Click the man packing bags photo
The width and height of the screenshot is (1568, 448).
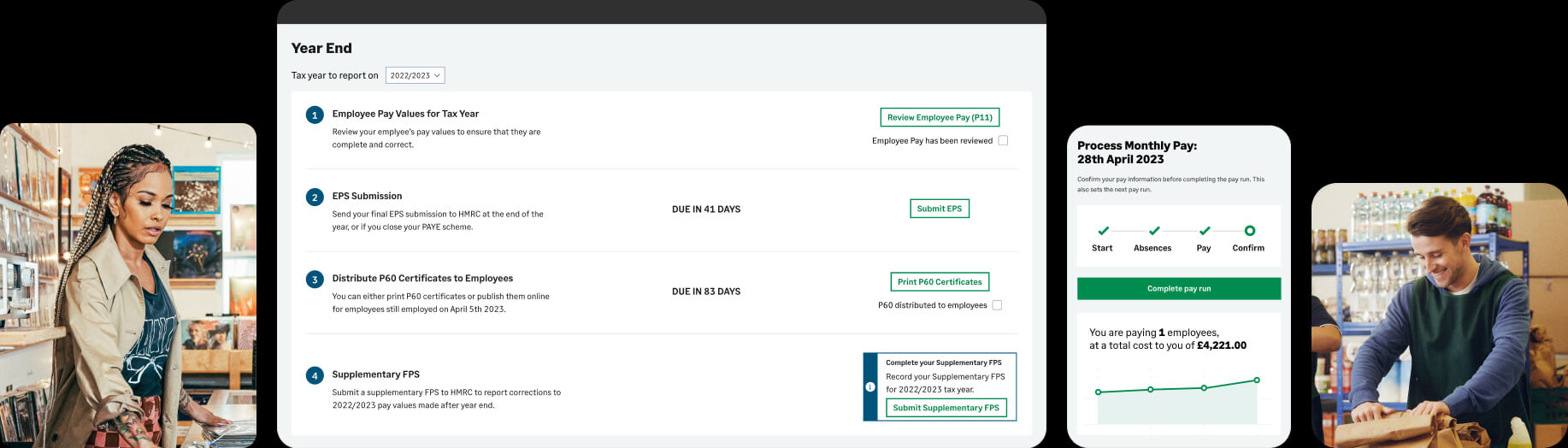point(1439,315)
